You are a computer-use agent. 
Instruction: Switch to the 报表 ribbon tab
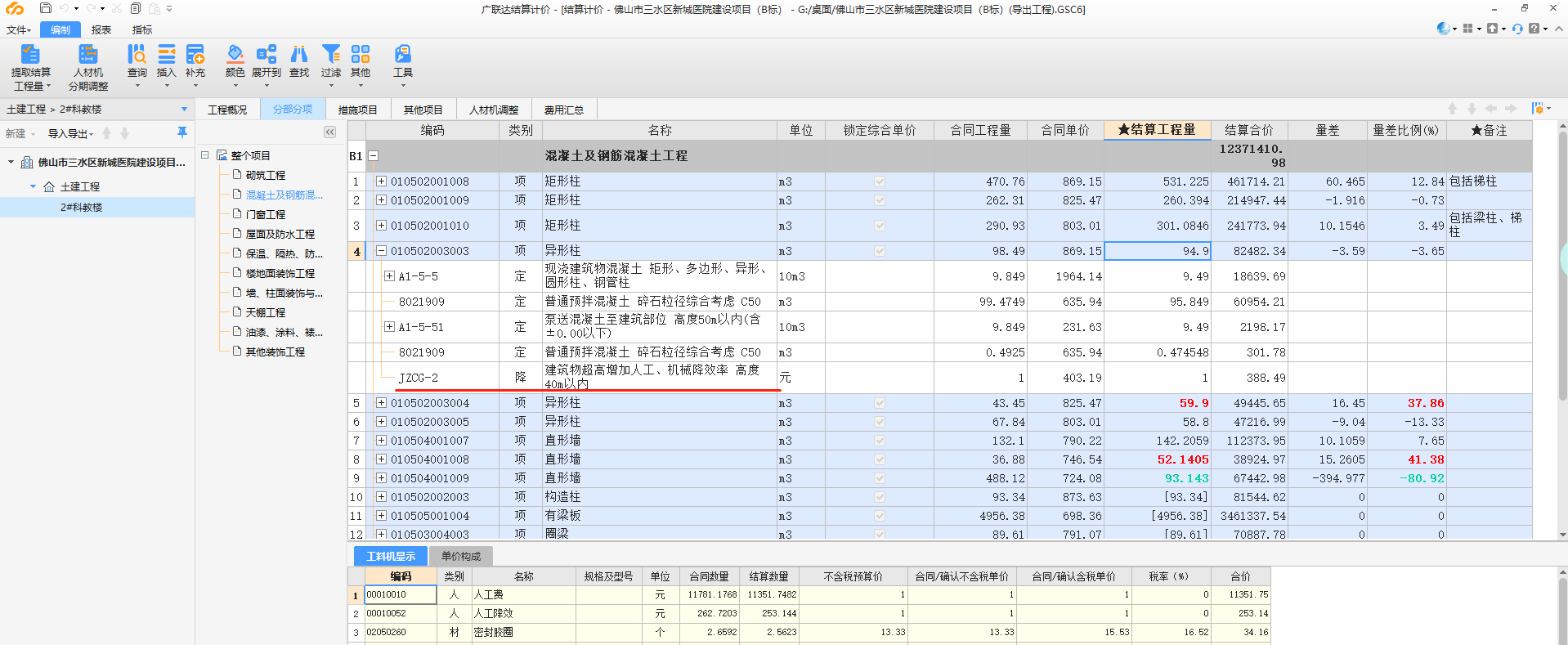pos(101,29)
